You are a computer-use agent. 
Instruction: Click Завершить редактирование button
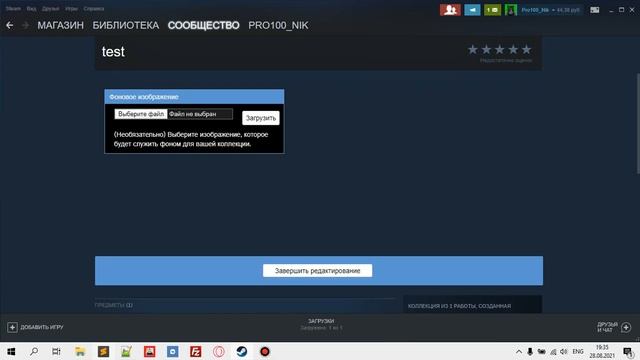(x=318, y=271)
